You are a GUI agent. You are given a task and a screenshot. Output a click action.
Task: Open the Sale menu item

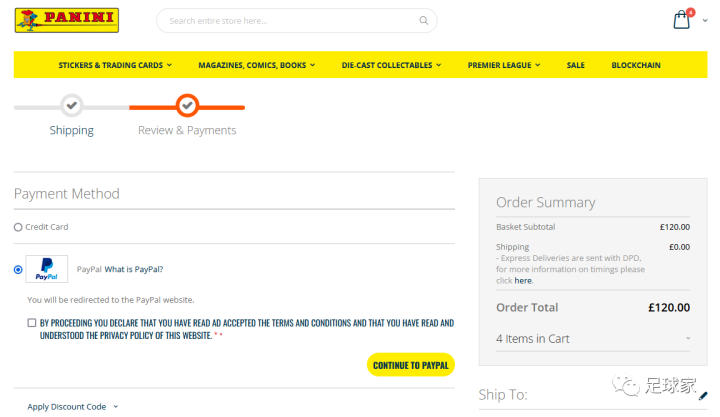[x=575, y=65]
